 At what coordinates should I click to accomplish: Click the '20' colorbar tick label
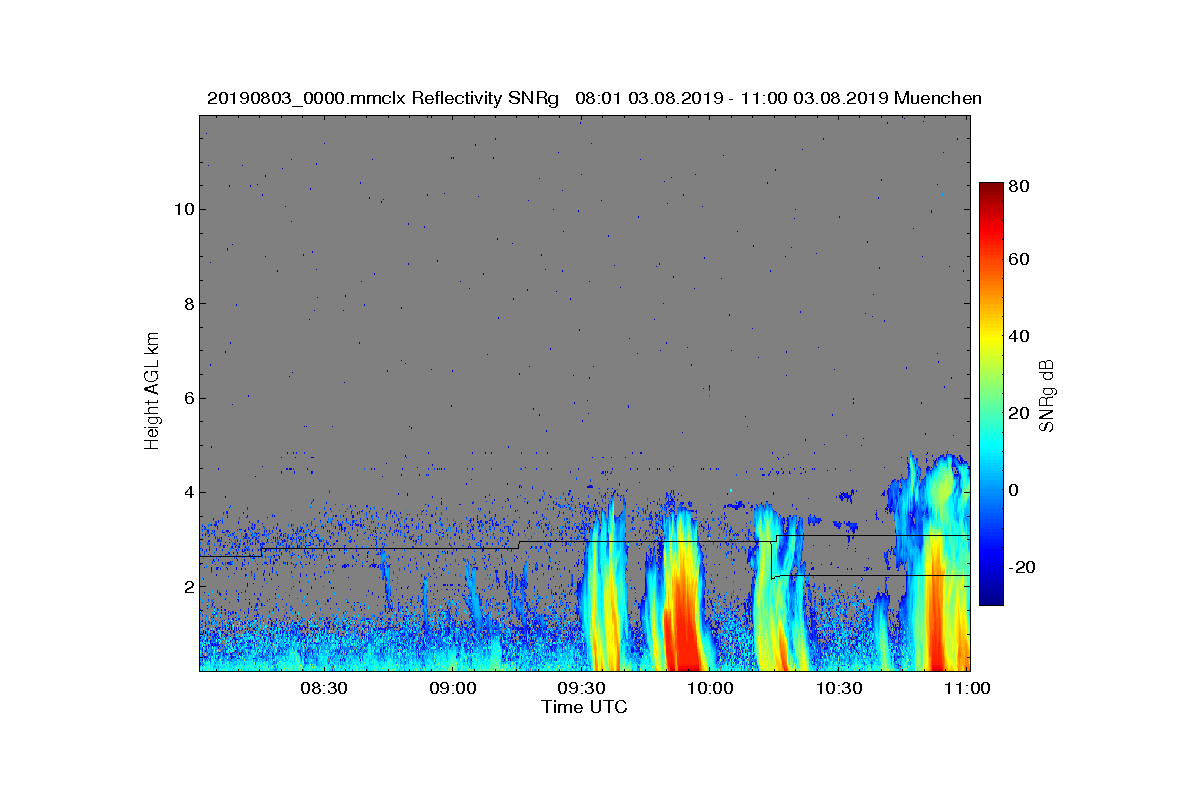[x=1021, y=414]
